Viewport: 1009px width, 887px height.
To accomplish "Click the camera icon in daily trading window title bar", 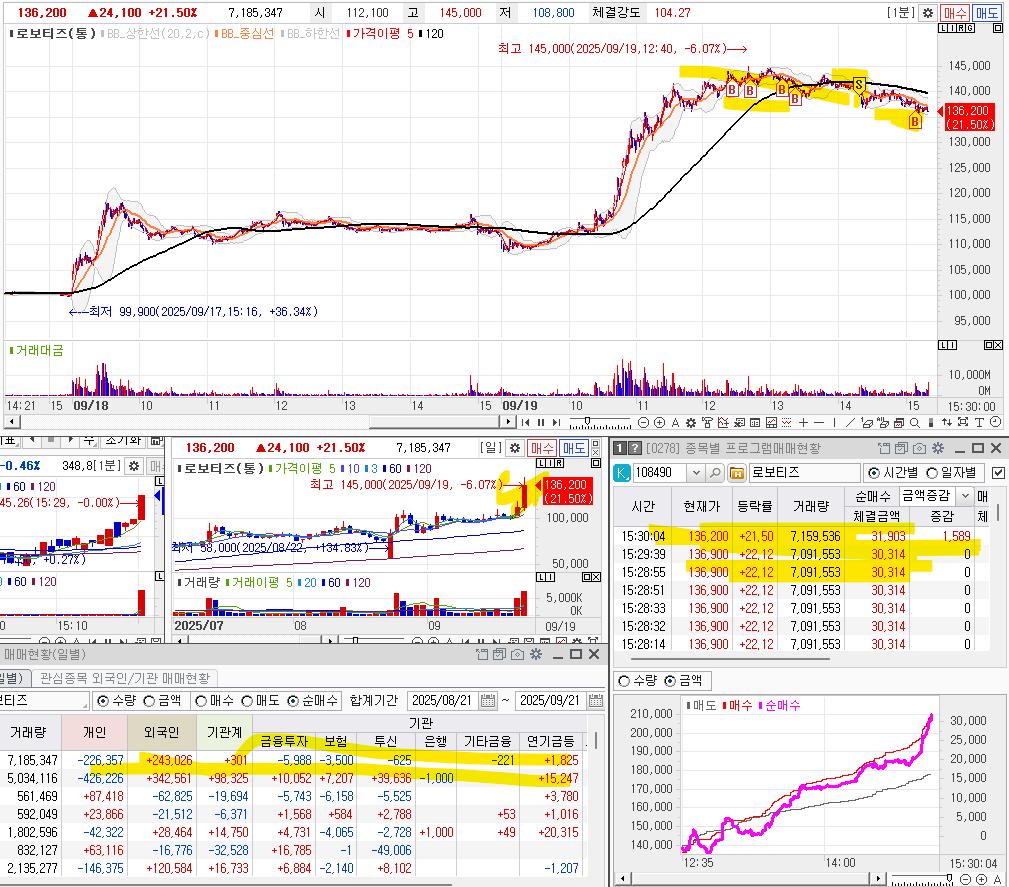I will coord(517,654).
